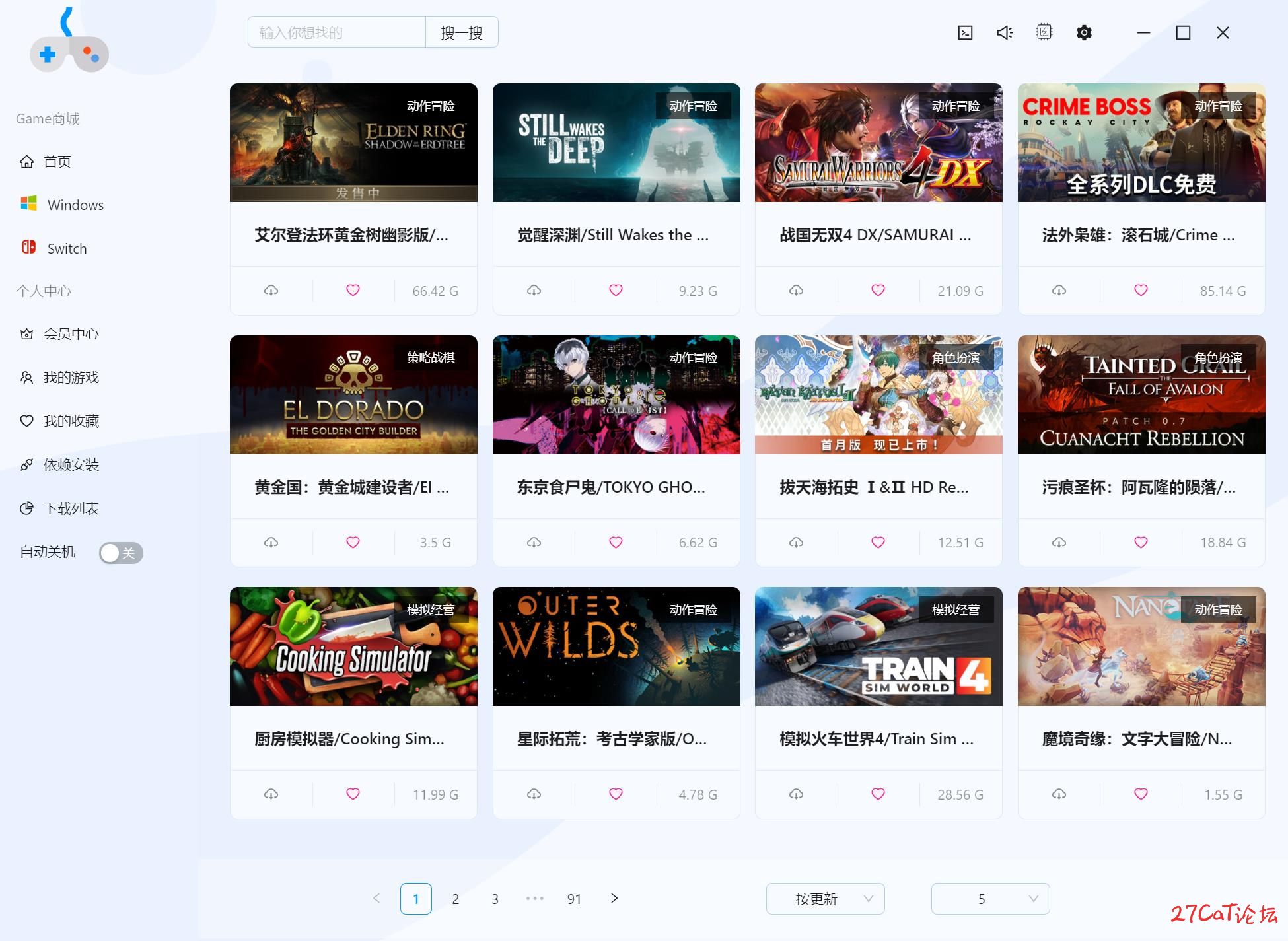This screenshot has height=941, width=1288.
Task: Open the page-size dropdown showing 5
Action: (990, 899)
